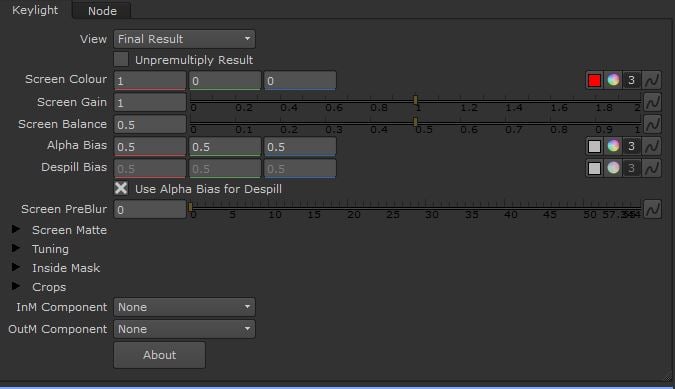Click the Alpha Bias animation curve icon
This screenshot has height=389, width=675.
pyautogui.click(x=652, y=146)
